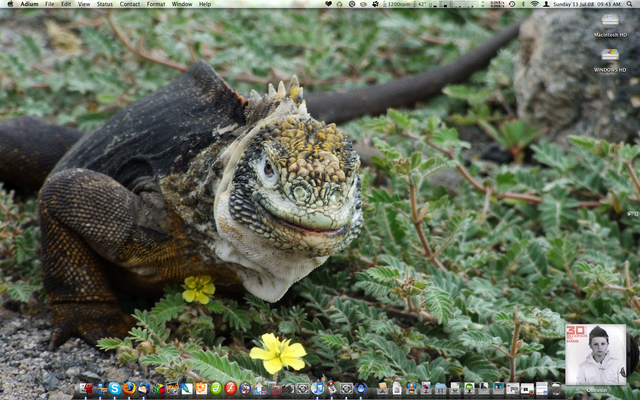Open the VLC cone stack in dock
Image resolution: width=640 pixels, height=400 pixels.
pyautogui.click(x=411, y=388)
